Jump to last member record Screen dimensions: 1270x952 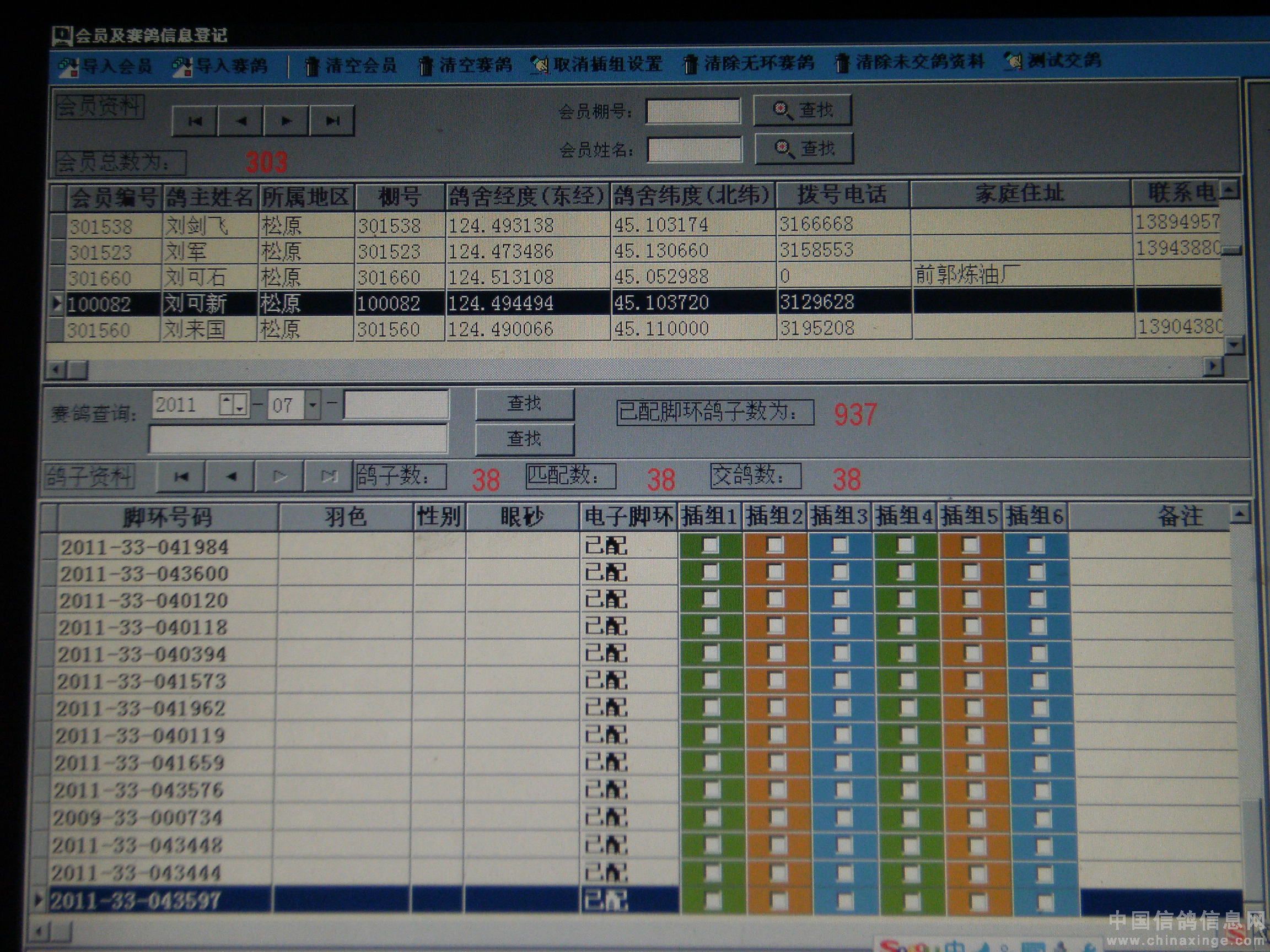pos(332,121)
